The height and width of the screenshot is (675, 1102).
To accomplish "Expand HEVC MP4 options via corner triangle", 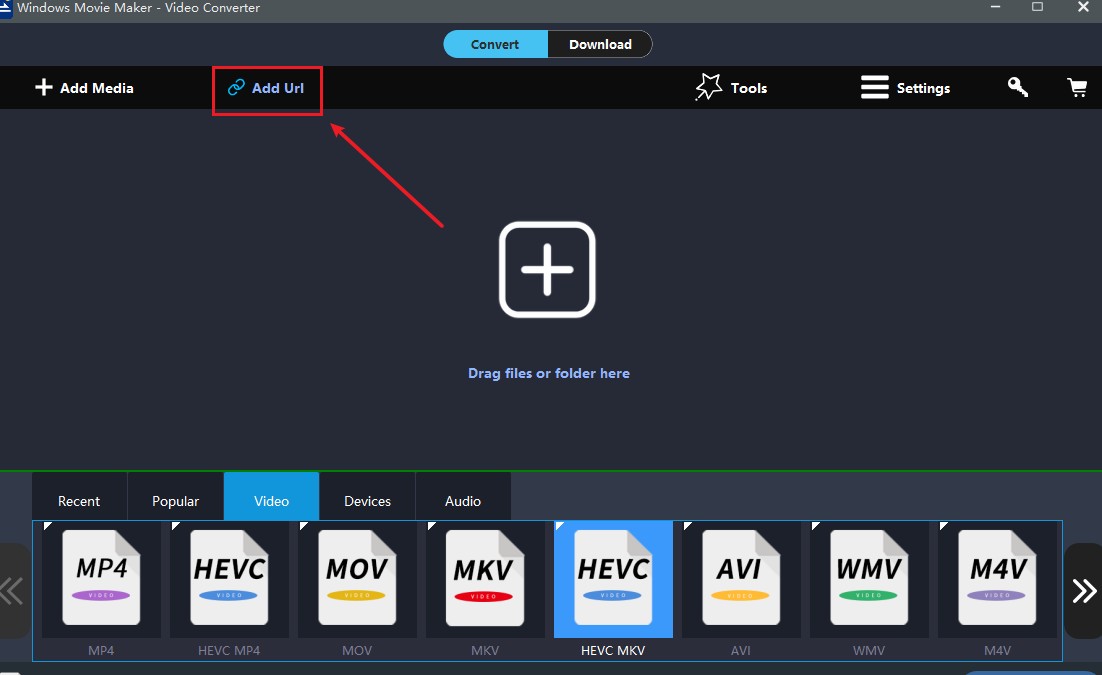I will point(175,525).
